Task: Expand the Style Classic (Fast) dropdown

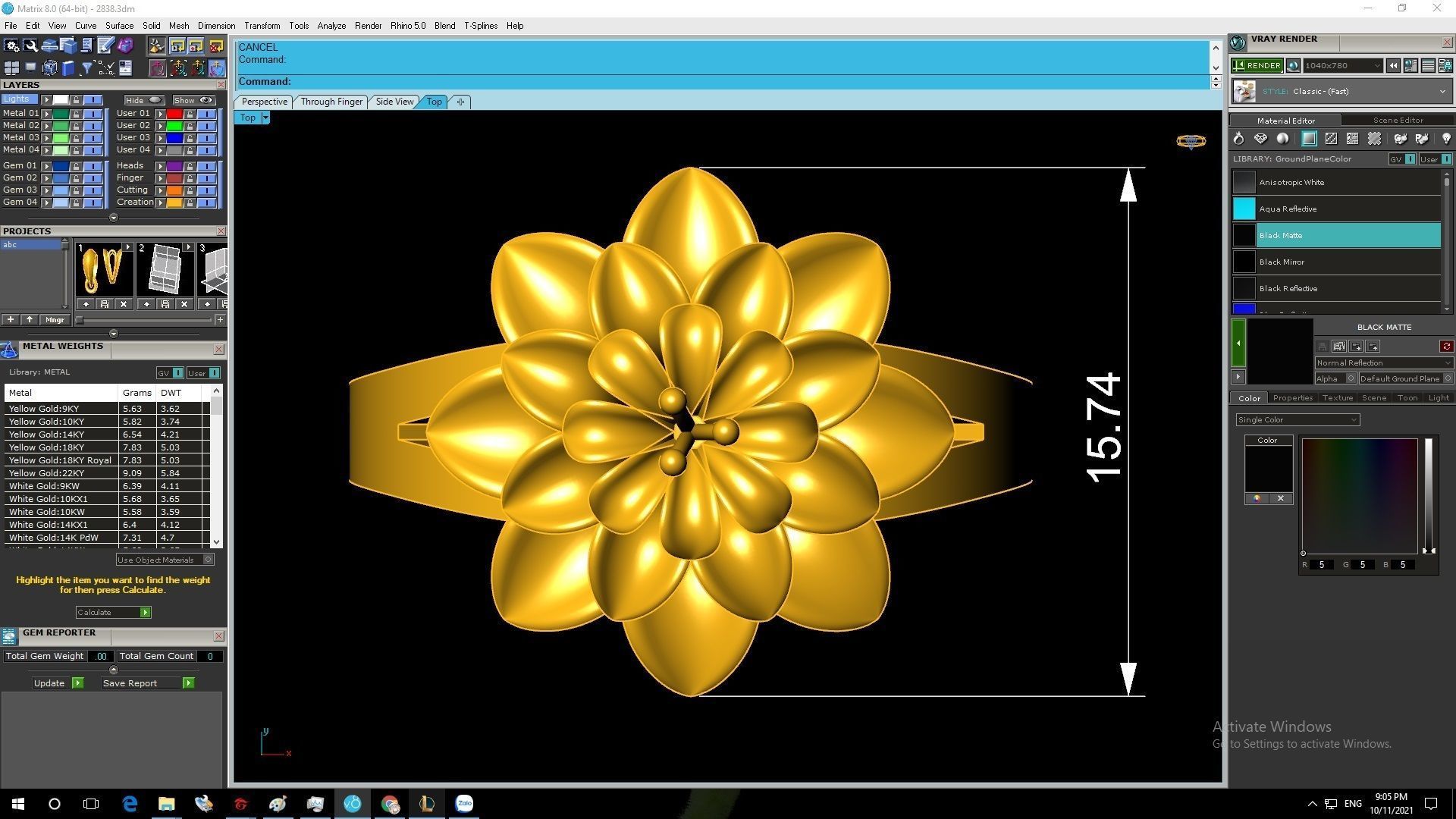Action: [x=1442, y=92]
